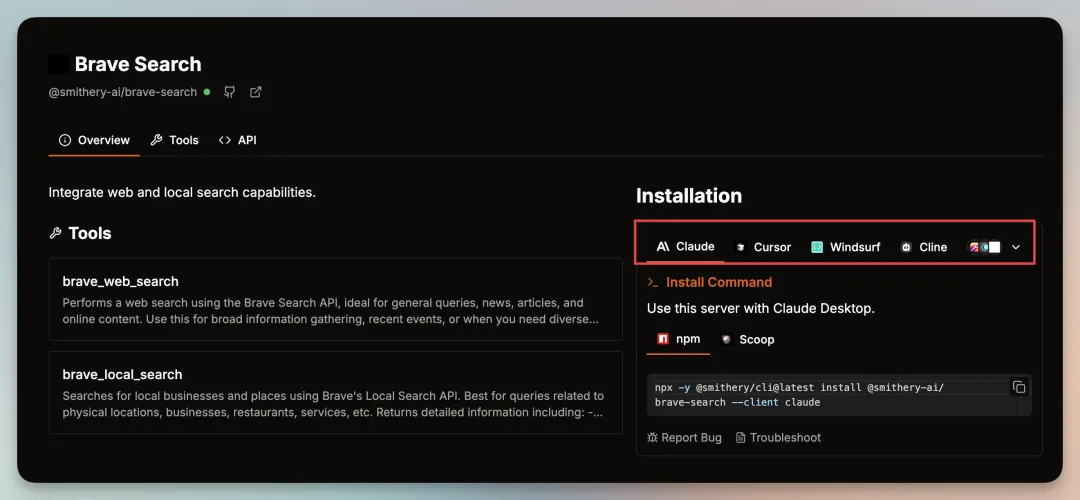Open the brave_web_search tool card
This screenshot has width=1080, height=500.
coord(335,300)
